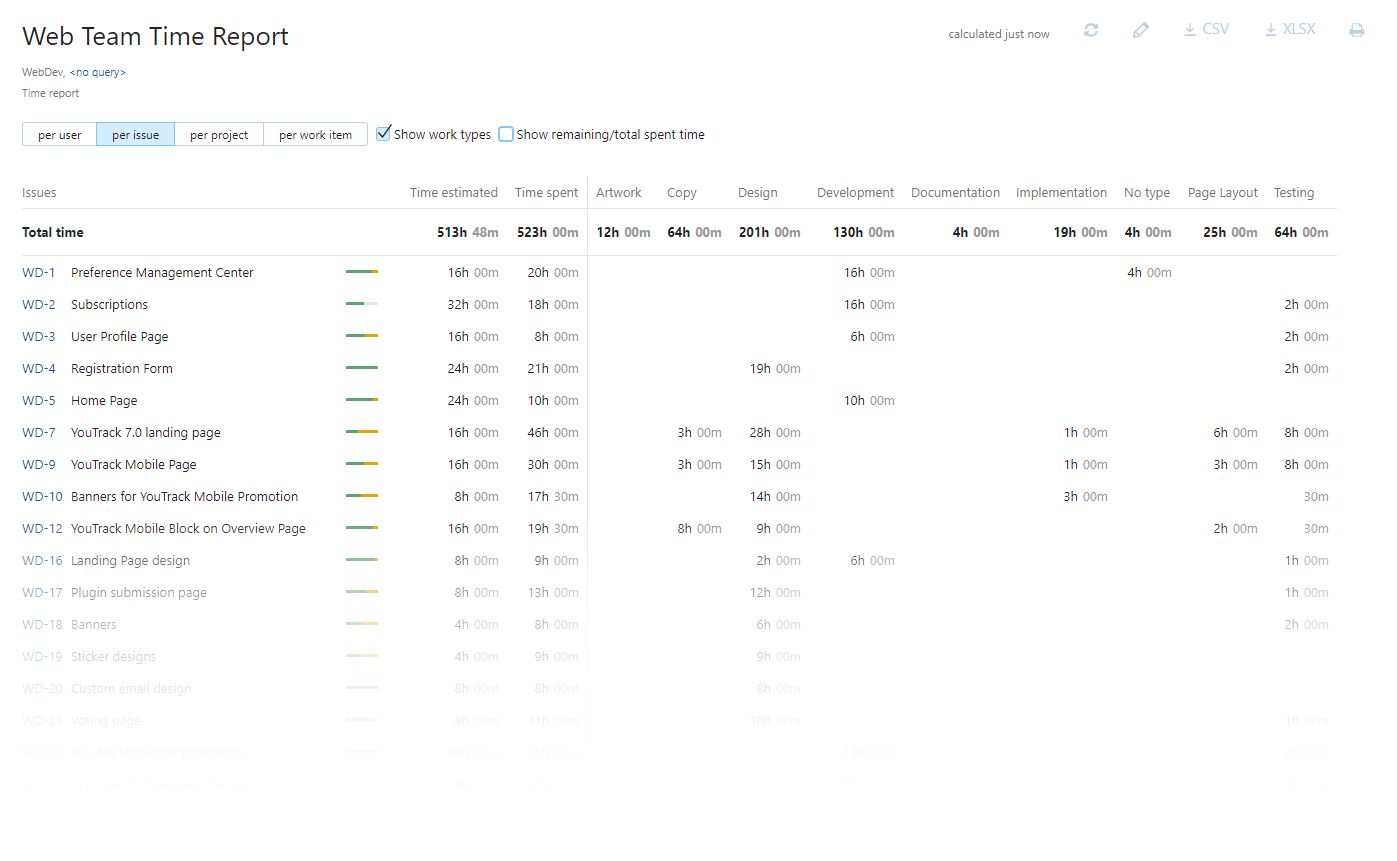Click the progress bar next to Subscriptions

pyautogui.click(x=361, y=304)
